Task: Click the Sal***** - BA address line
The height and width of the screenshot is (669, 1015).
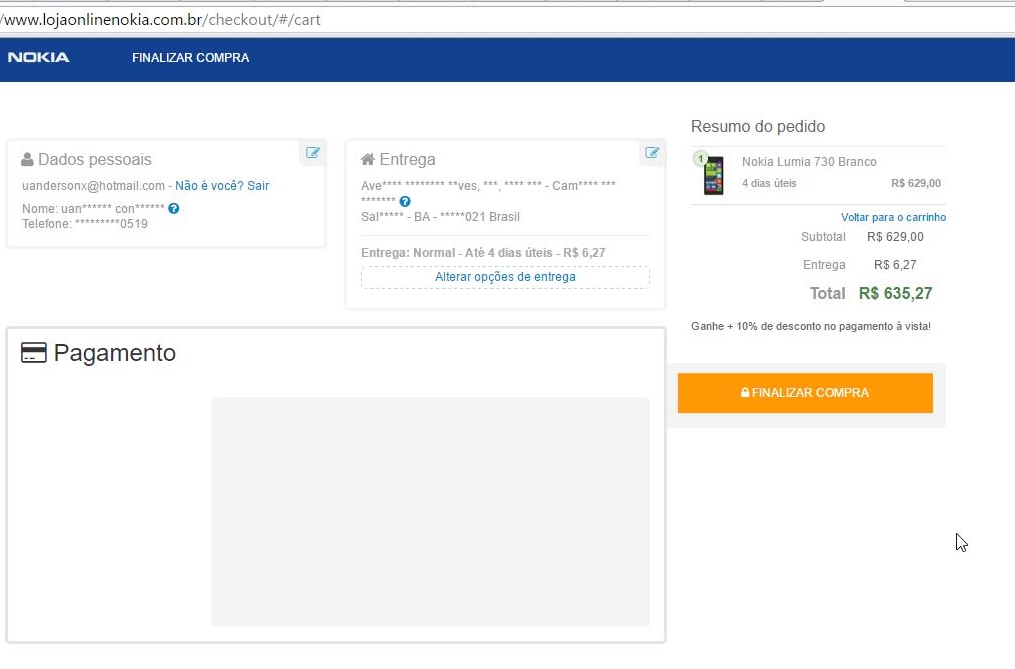Action: 440,217
